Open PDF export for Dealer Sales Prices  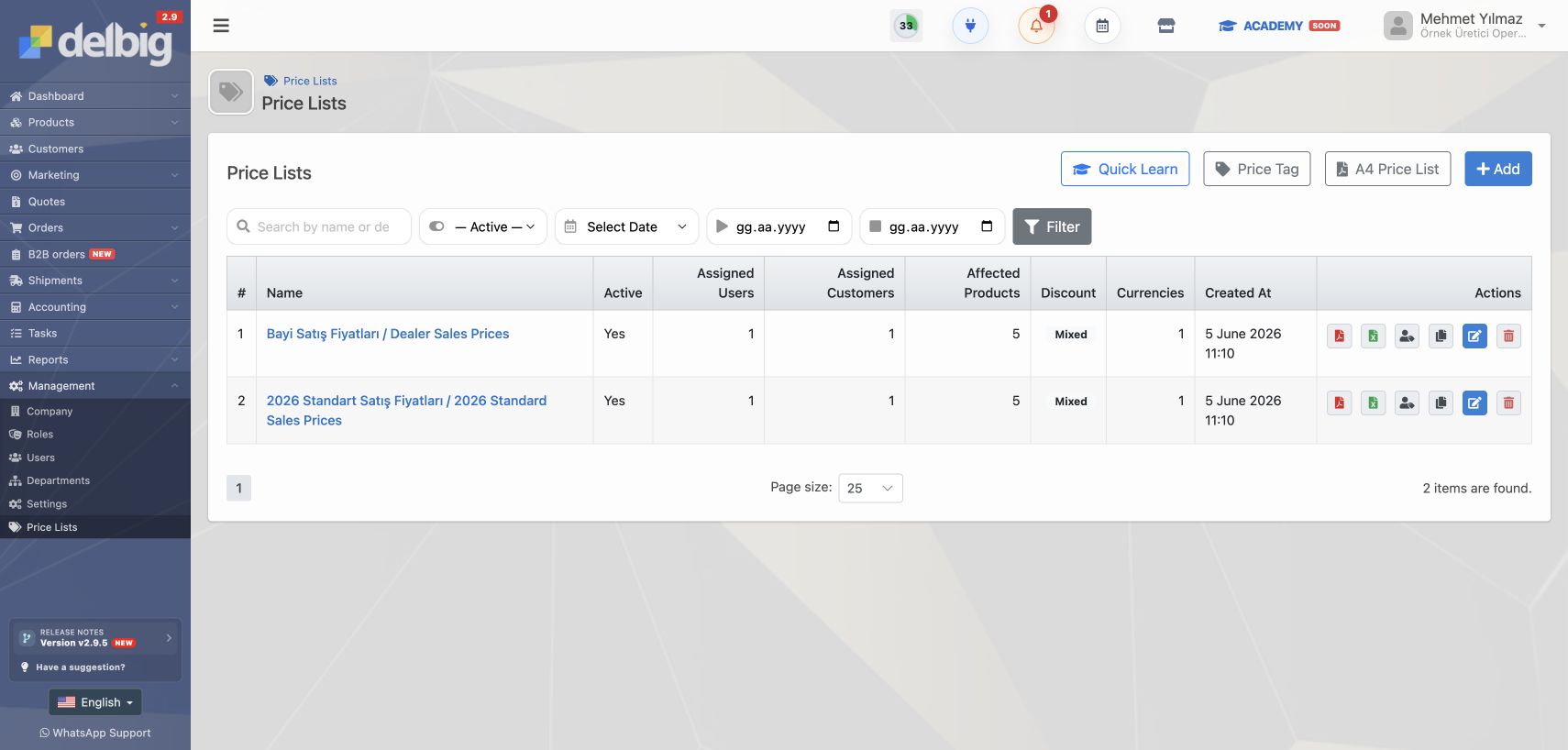click(1340, 336)
